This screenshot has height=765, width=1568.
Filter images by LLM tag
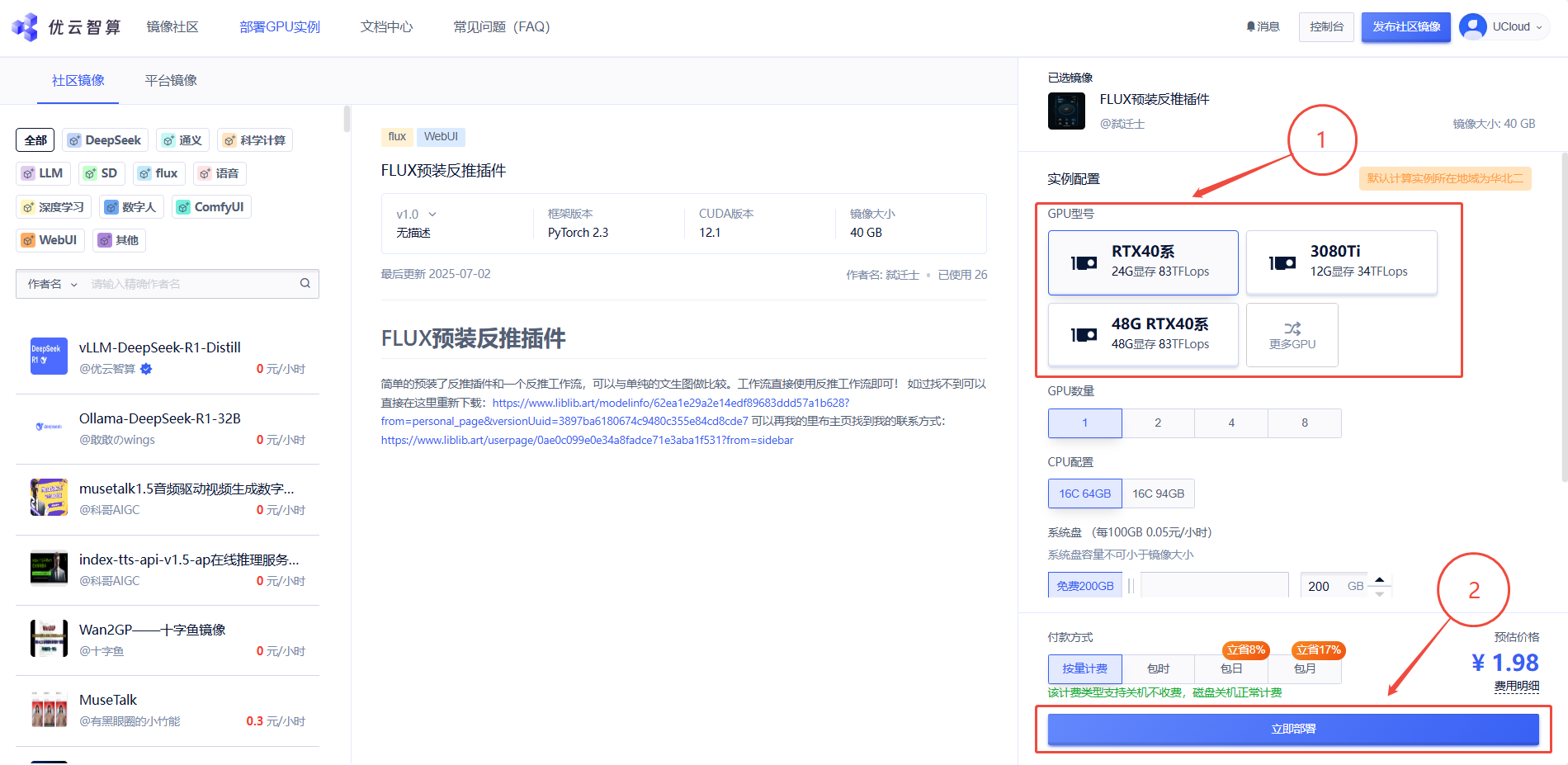(x=43, y=173)
